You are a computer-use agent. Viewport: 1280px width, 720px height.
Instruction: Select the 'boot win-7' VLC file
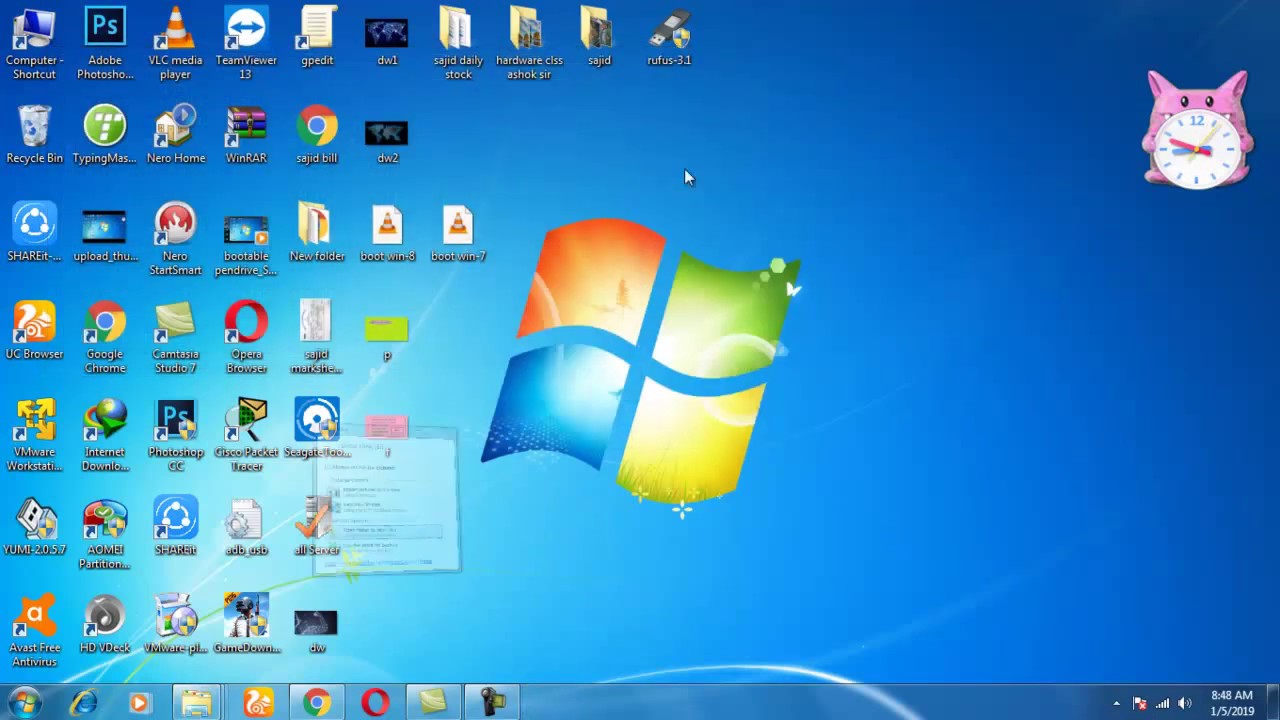point(458,233)
